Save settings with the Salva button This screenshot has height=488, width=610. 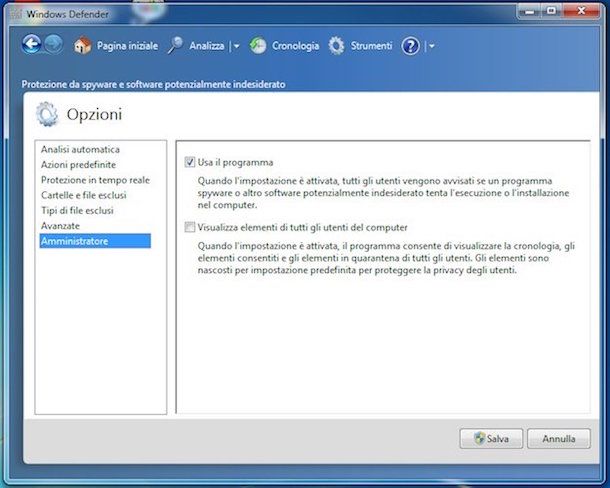491,439
